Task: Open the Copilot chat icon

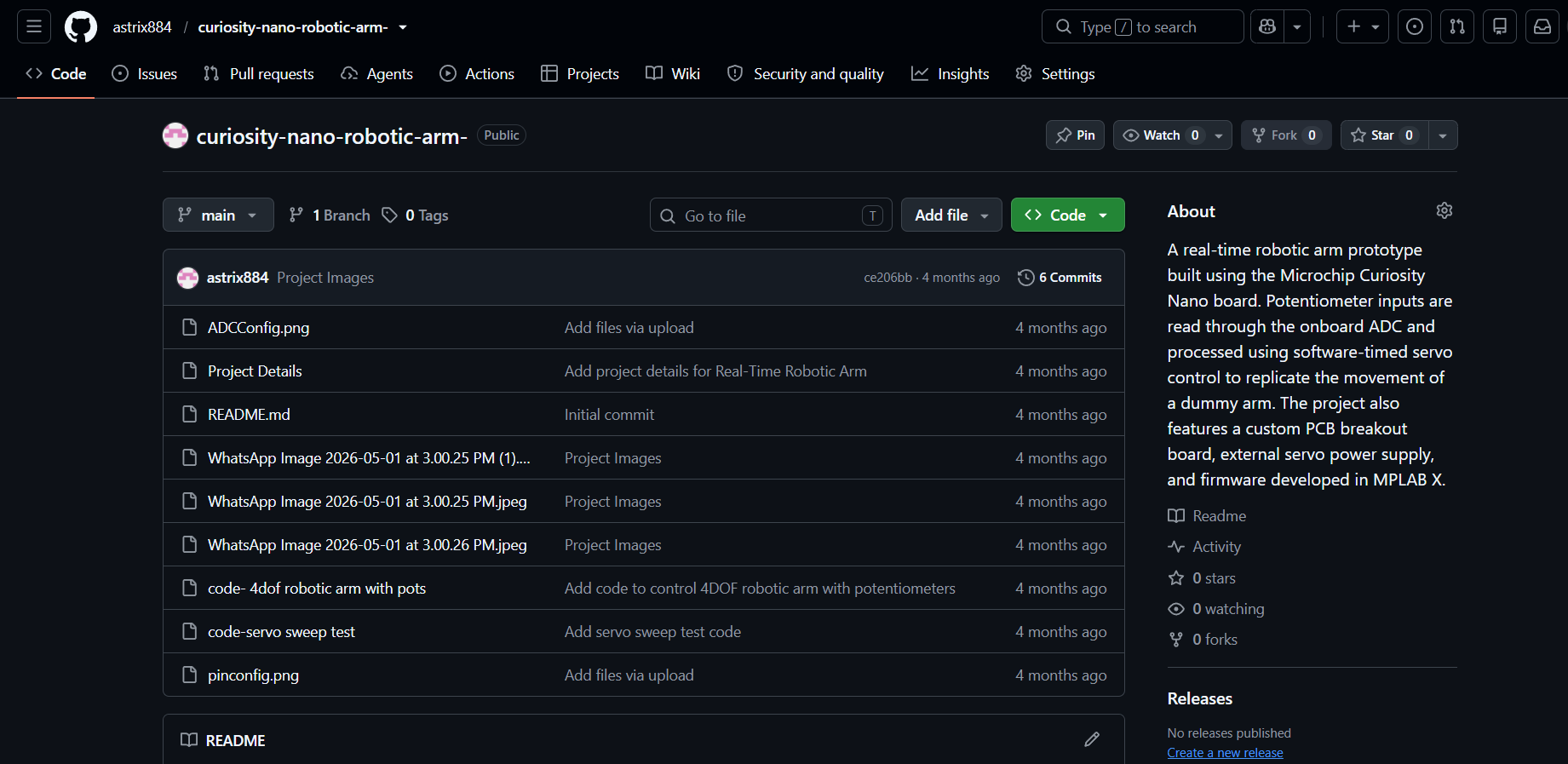Action: tap(1267, 26)
